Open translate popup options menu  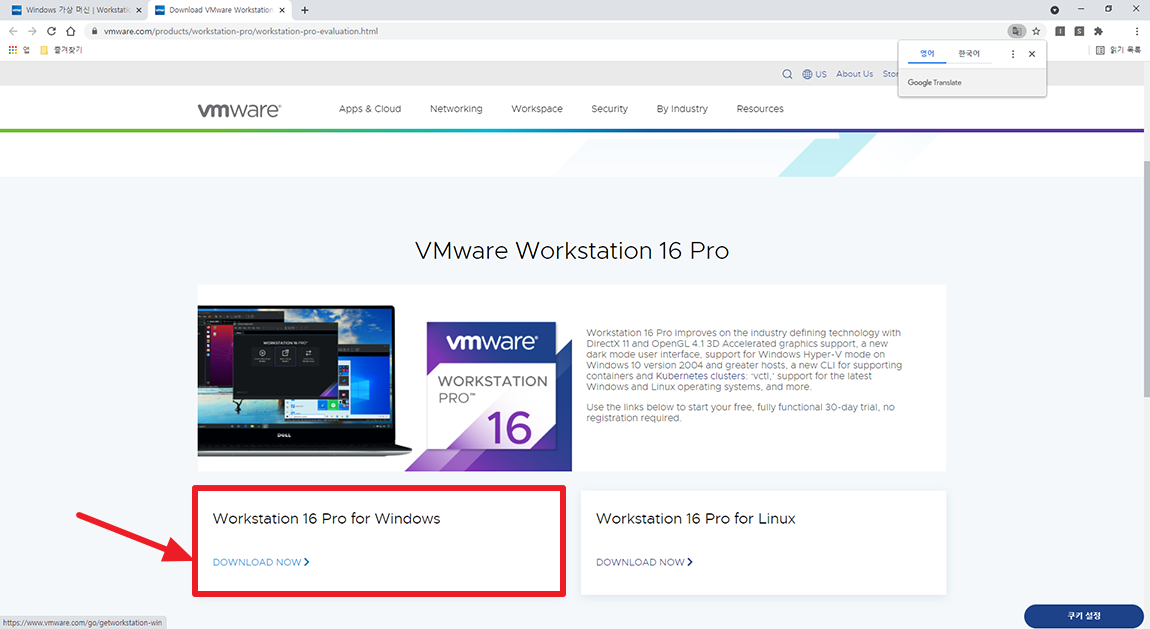pyautogui.click(x=1013, y=54)
